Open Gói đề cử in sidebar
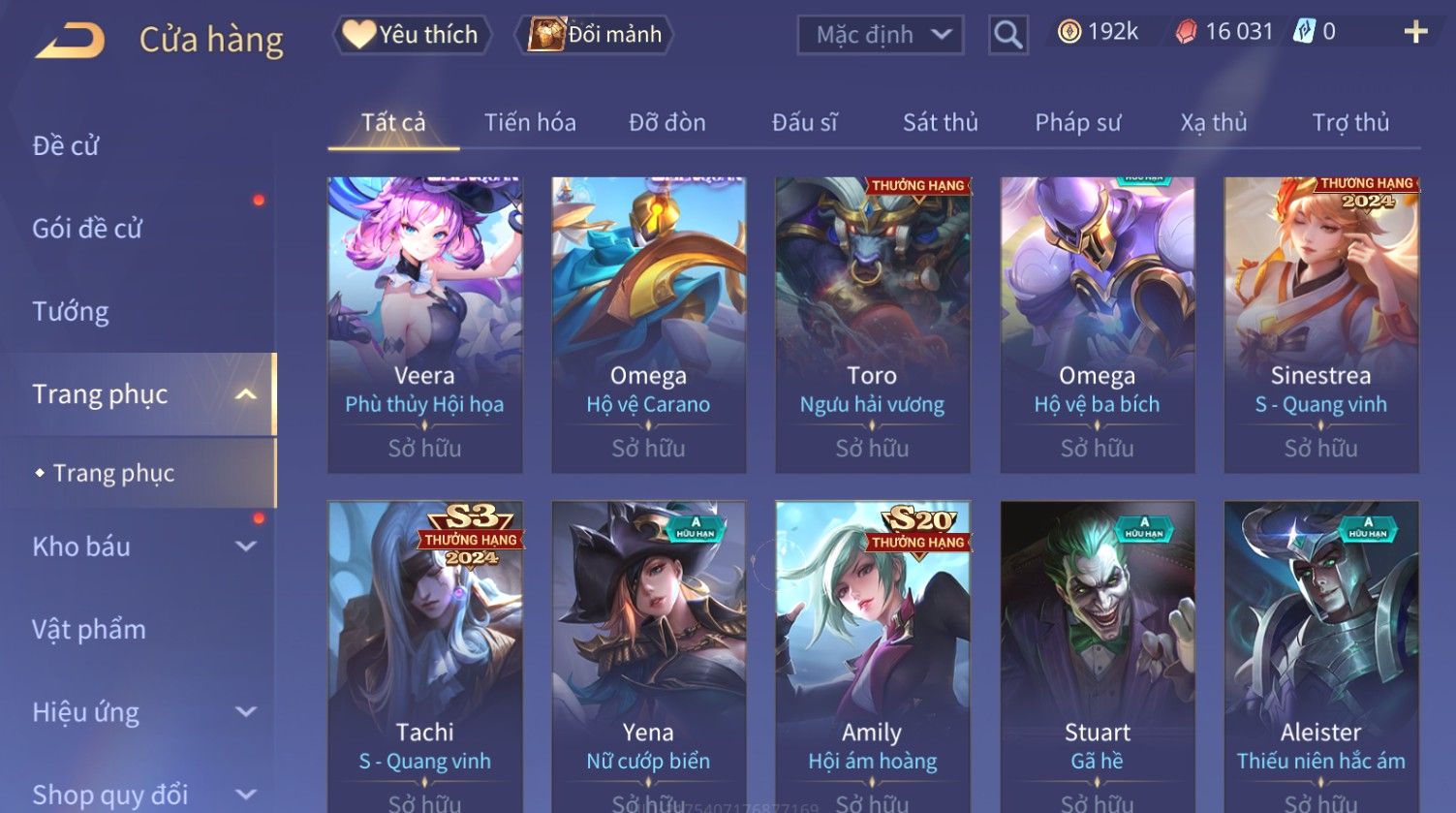 87,229
